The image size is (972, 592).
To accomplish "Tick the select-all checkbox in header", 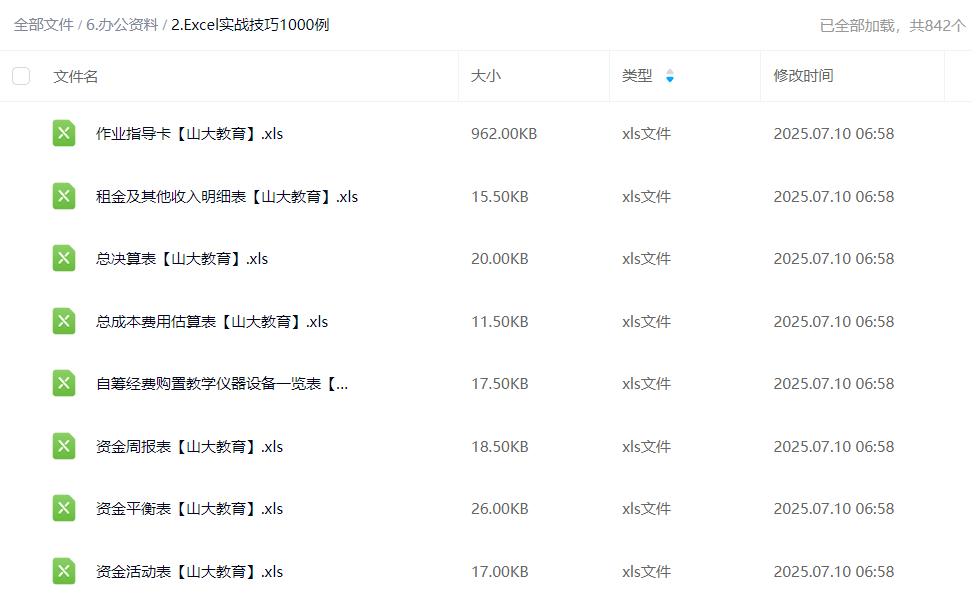I will coord(21,76).
